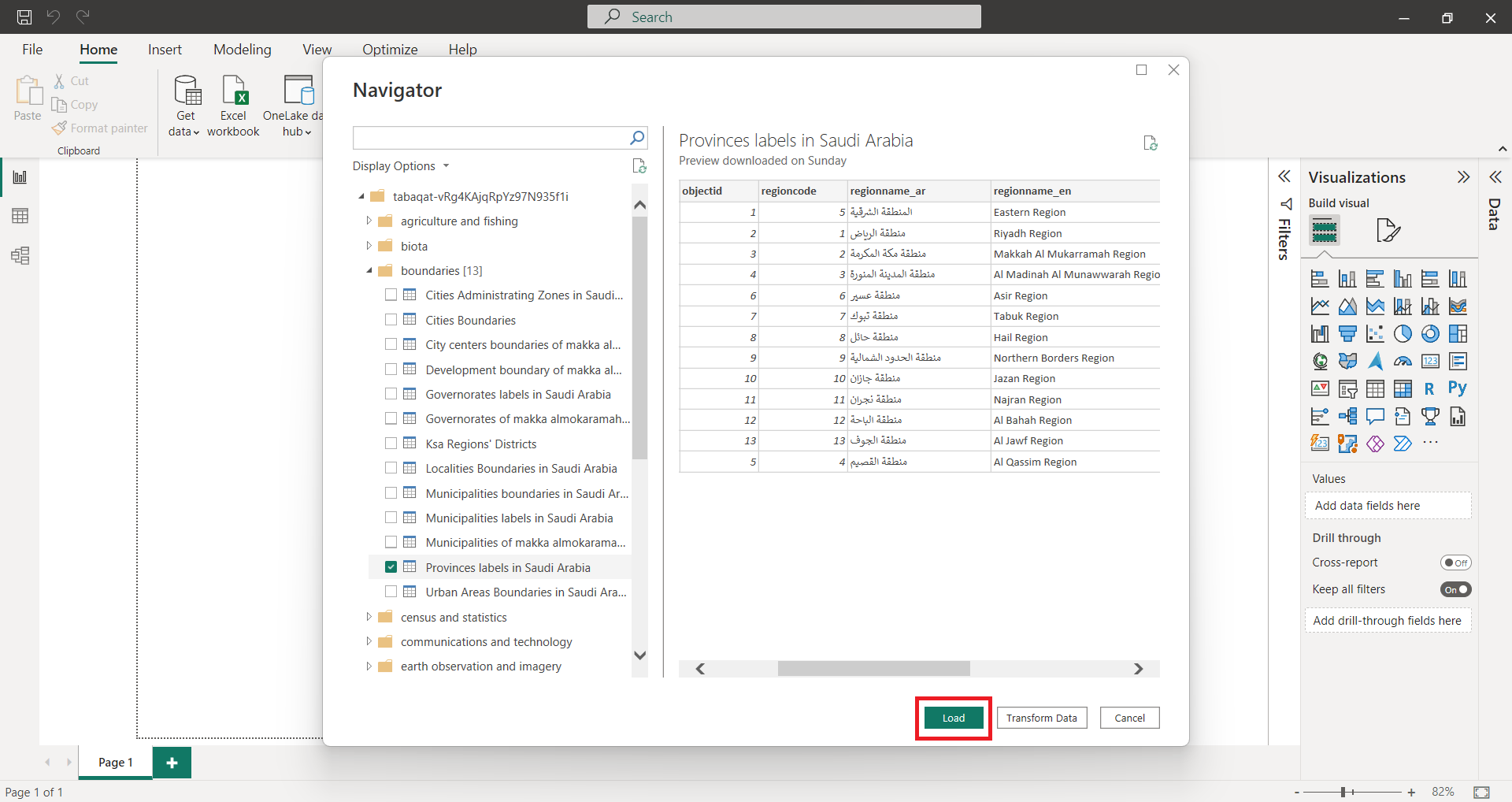Expand communications and technology folder
This screenshot has height=802, width=1512.
pyautogui.click(x=369, y=641)
